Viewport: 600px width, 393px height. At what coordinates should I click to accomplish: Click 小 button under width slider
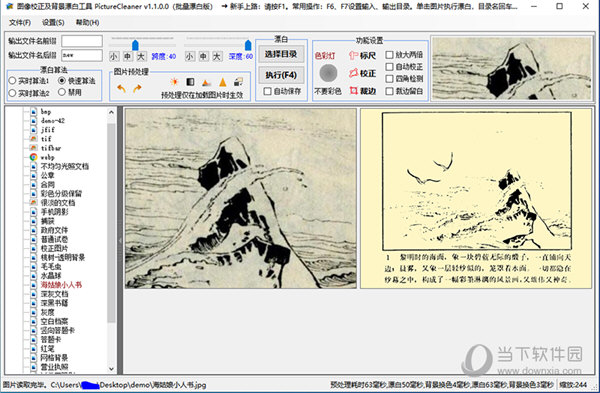pyautogui.click(x=114, y=57)
